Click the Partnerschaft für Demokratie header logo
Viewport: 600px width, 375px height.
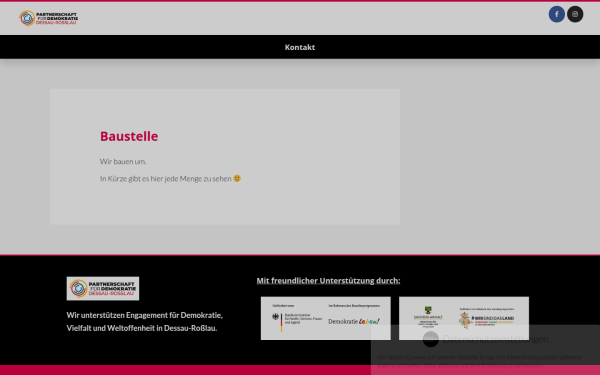(x=49, y=18)
